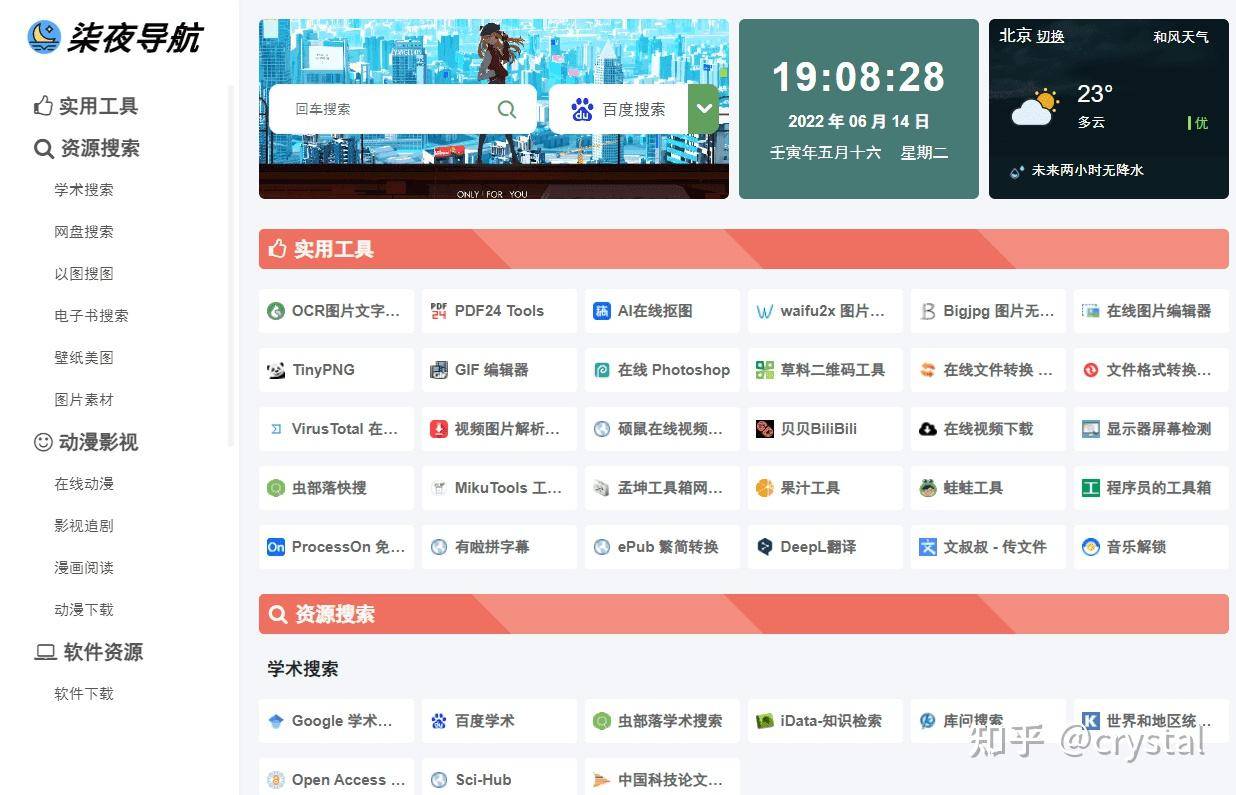Click the 蛙蛙工具 frog icon
Screen dimensions: 1236x795
928,488
